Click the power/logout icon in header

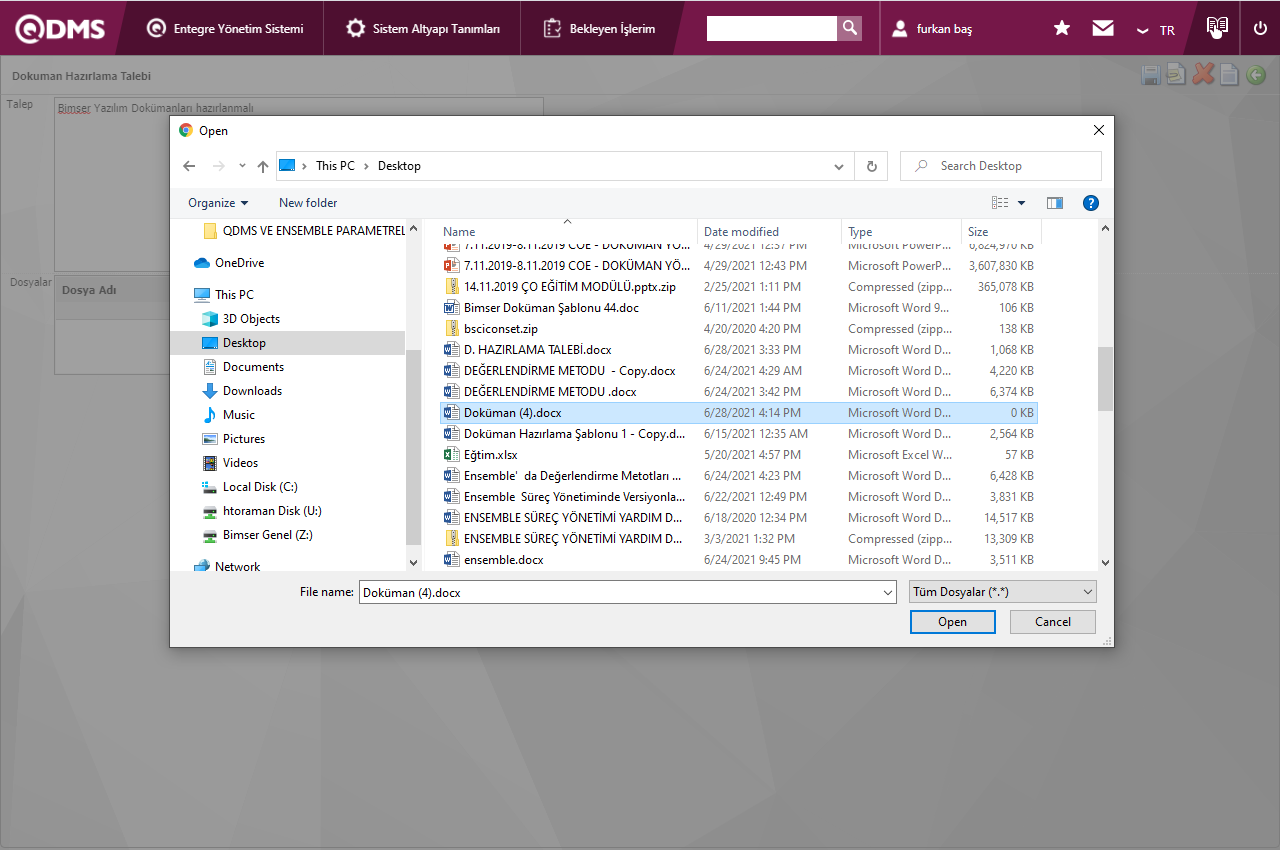tap(1260, 28)
